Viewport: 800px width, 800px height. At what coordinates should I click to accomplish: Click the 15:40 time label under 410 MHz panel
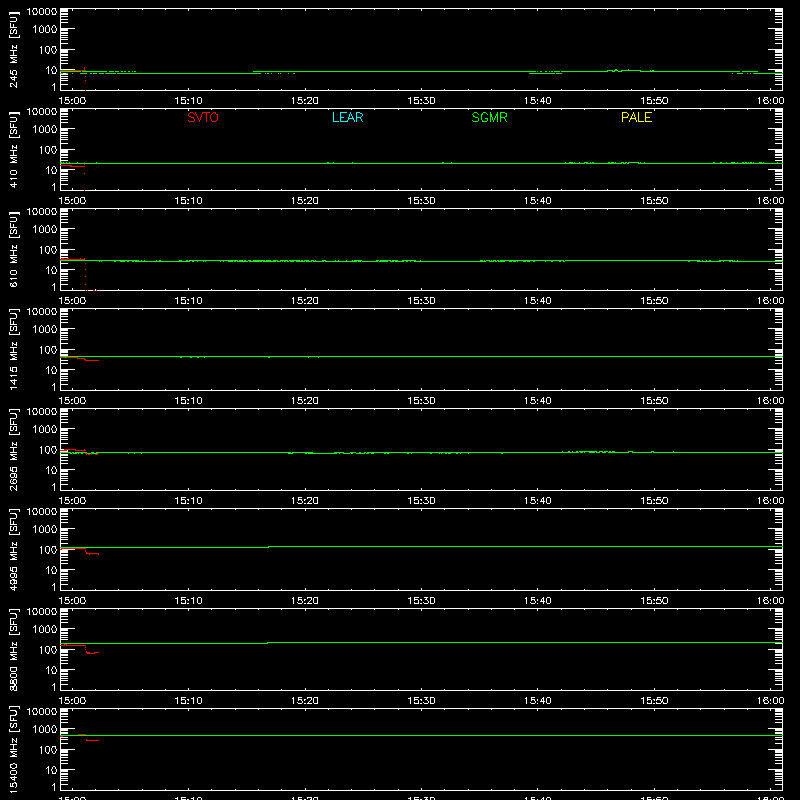[x=537, y=201]
